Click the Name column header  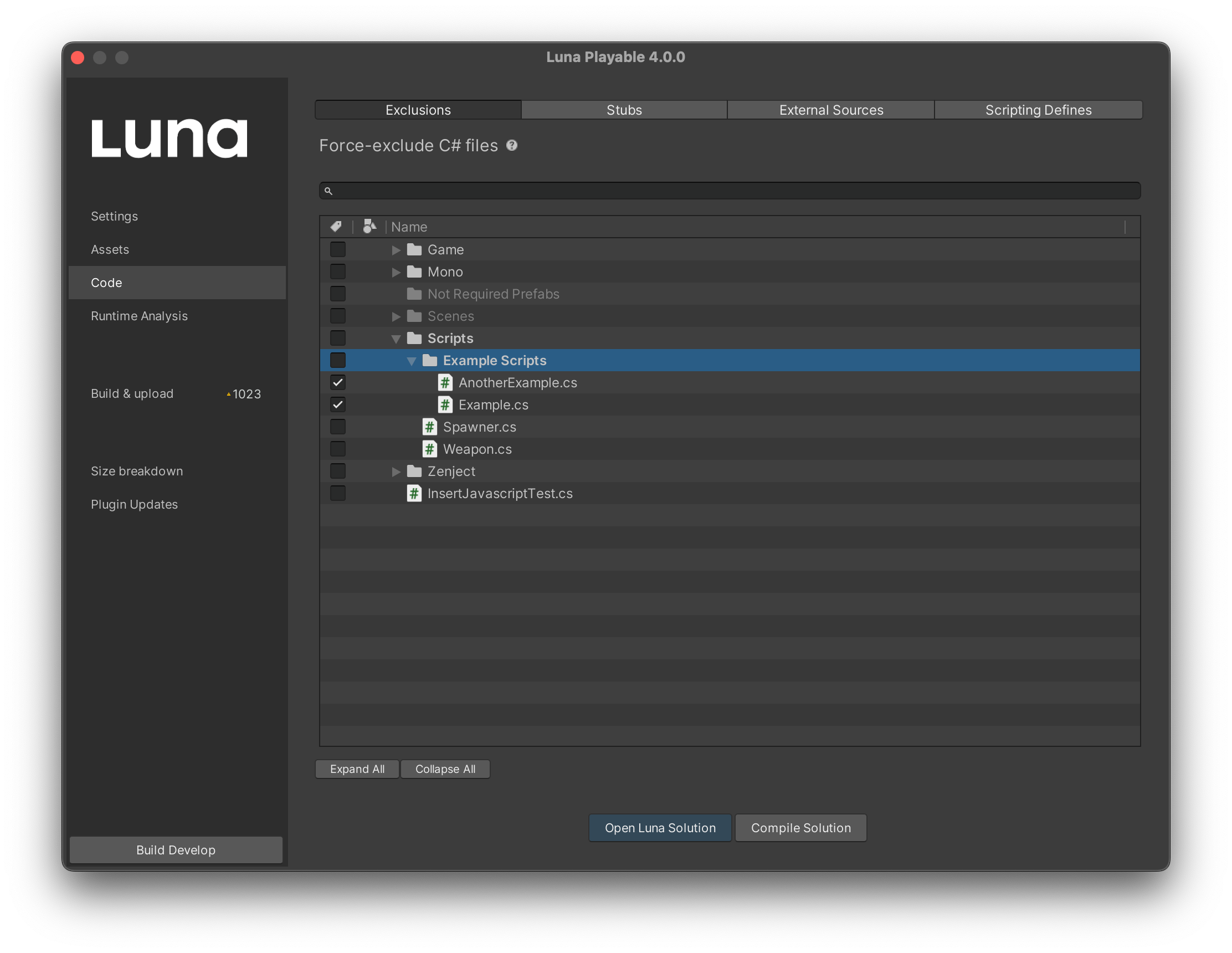coord(409,227)
